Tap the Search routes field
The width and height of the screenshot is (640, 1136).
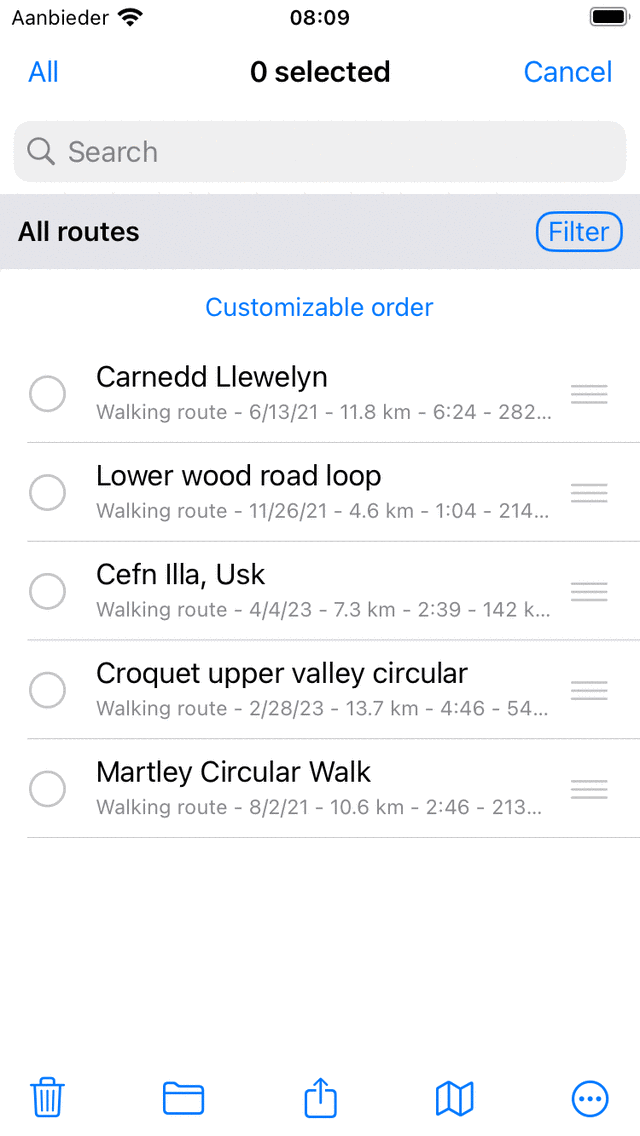click(320, 152)
